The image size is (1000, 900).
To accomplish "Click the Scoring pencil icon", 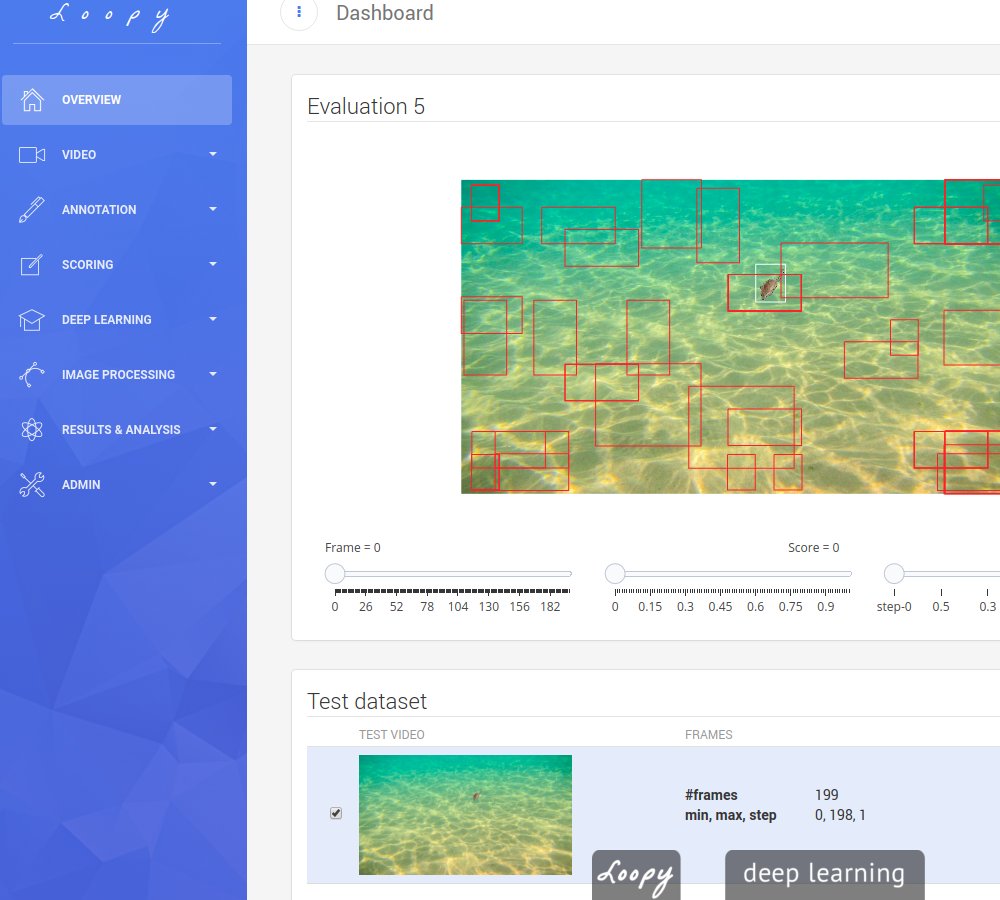I will [31, 264].
